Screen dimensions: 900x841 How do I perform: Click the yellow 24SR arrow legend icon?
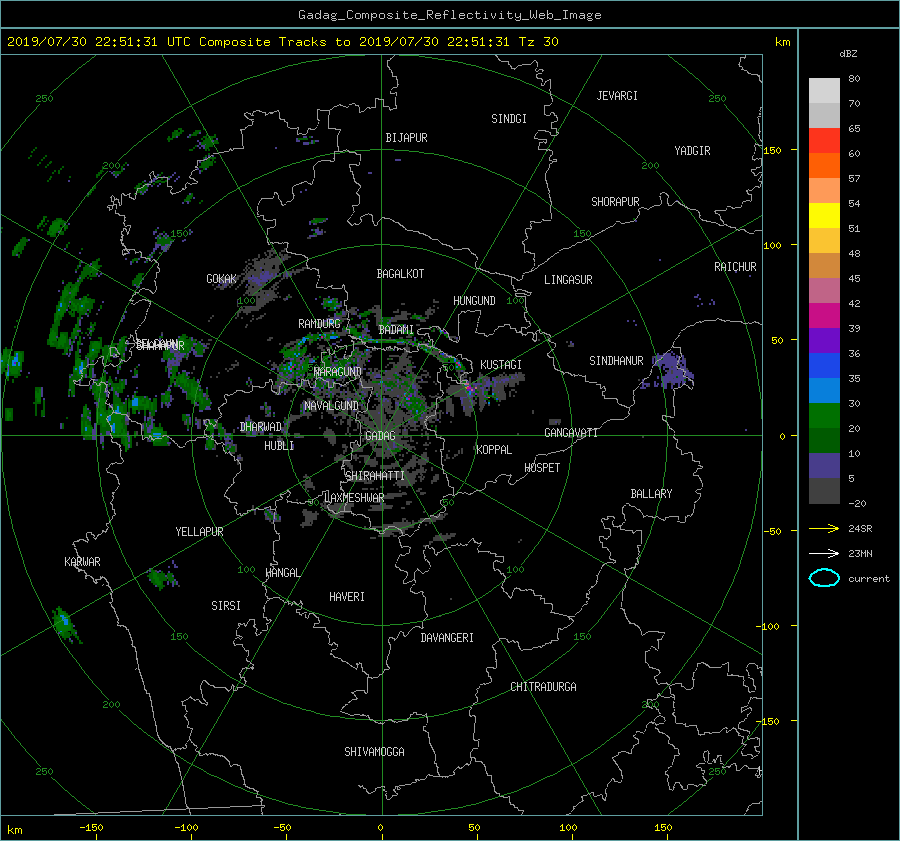tap(824, 528)
